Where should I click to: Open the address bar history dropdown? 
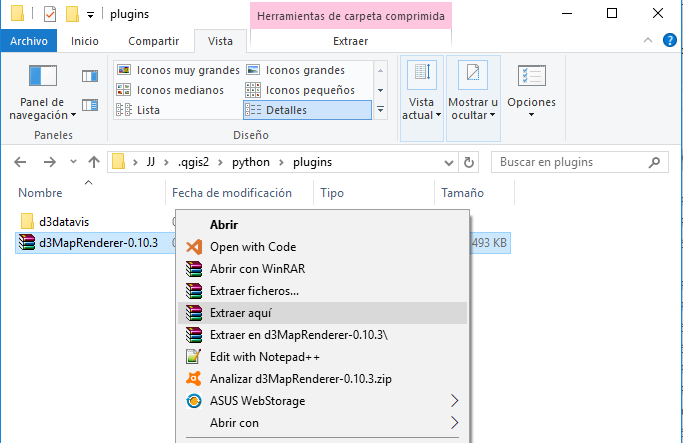pyautogui.click(x=449, y=163)
